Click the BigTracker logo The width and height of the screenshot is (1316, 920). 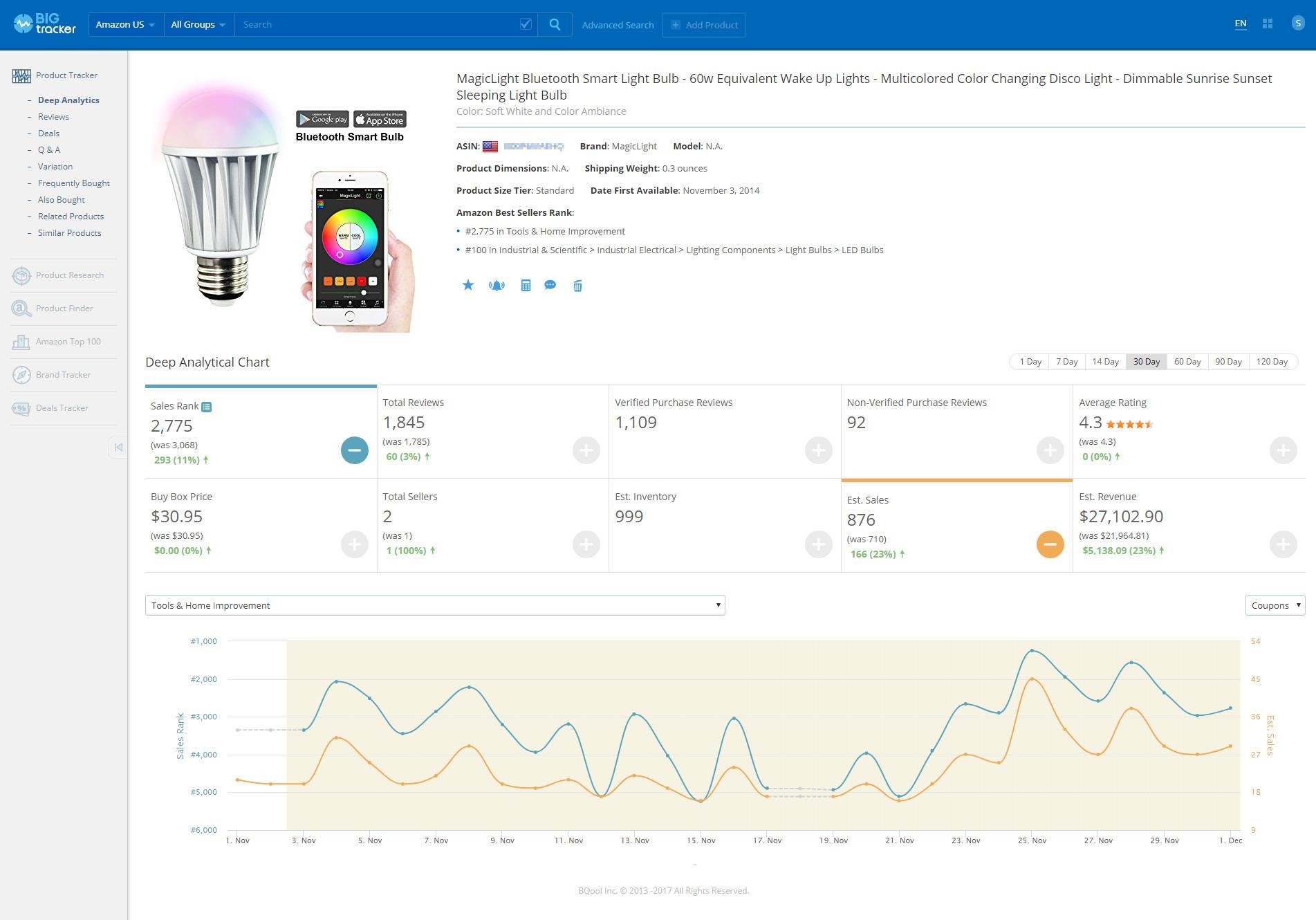click(45, 24)
